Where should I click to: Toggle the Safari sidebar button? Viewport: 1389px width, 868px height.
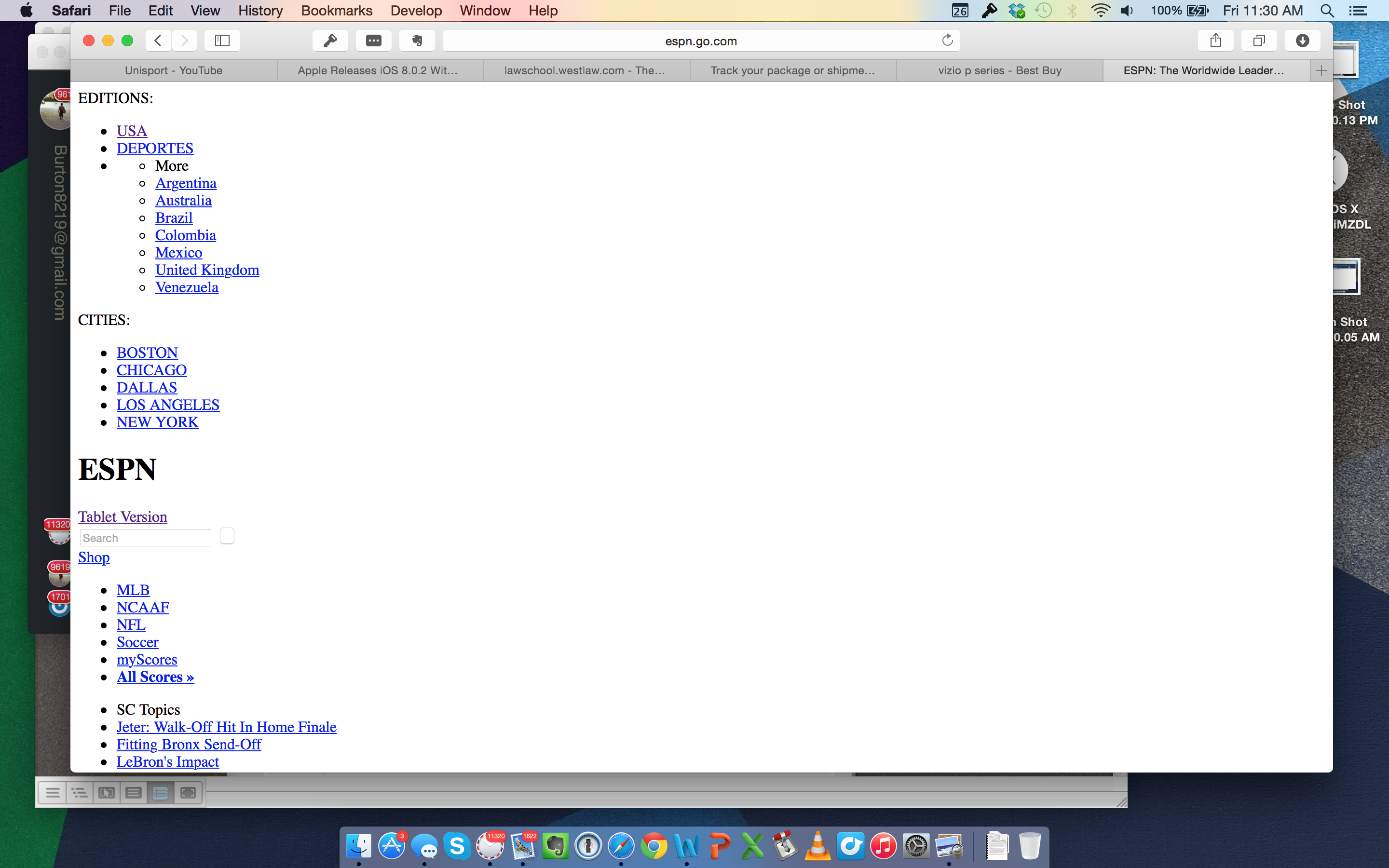pos(222,40)
